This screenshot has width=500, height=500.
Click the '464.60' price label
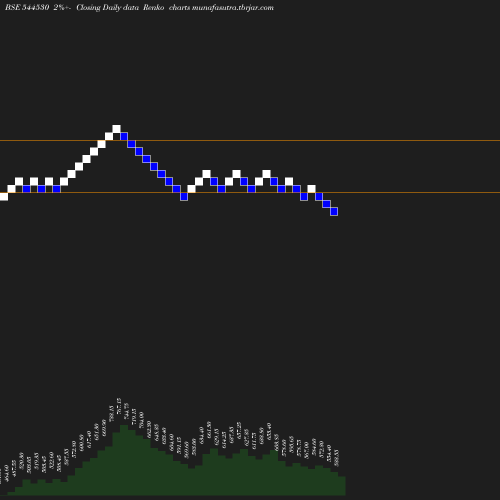pyautogui.click(x=7, y=474)
